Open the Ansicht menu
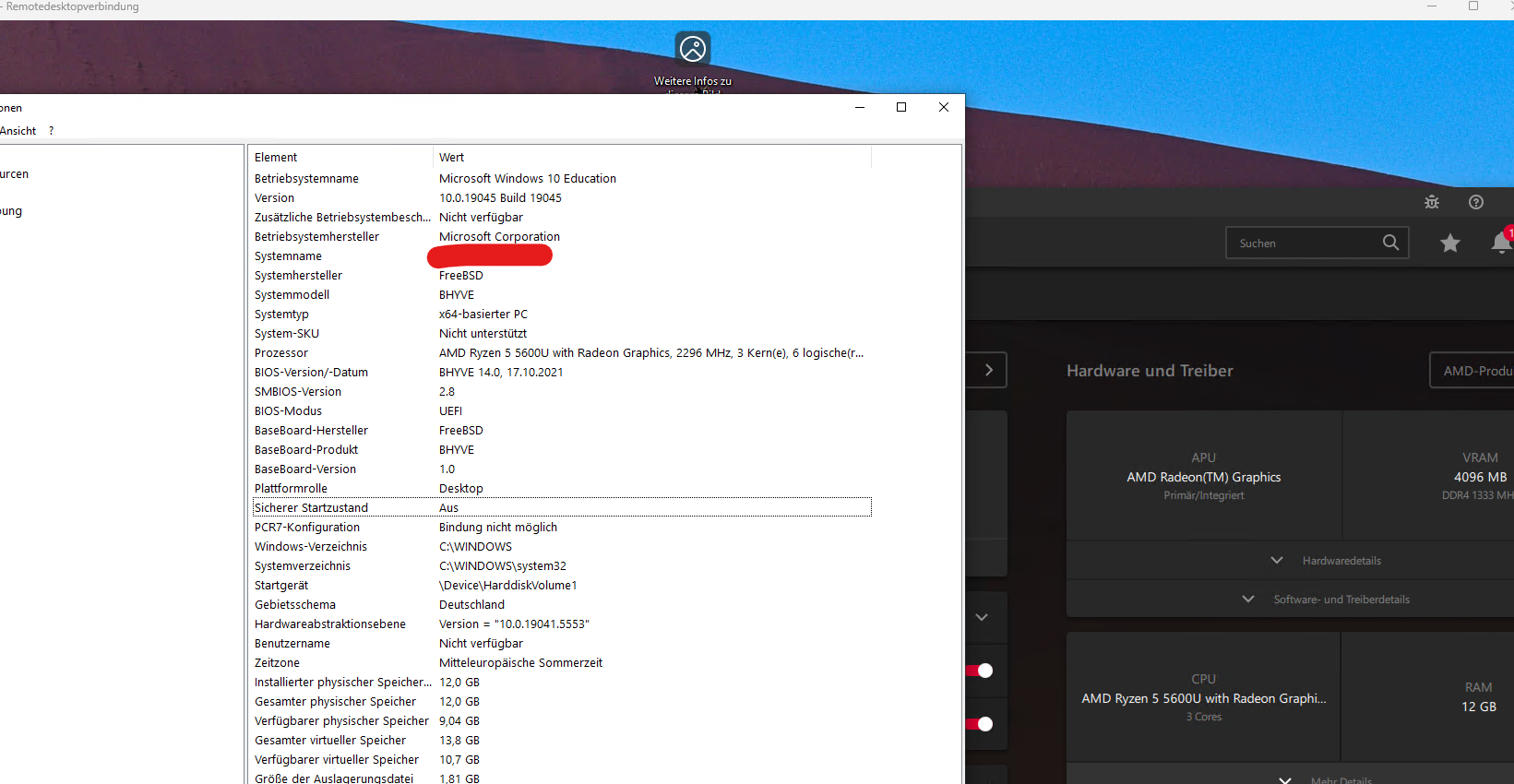1514x784 pixels. [18, 131]
